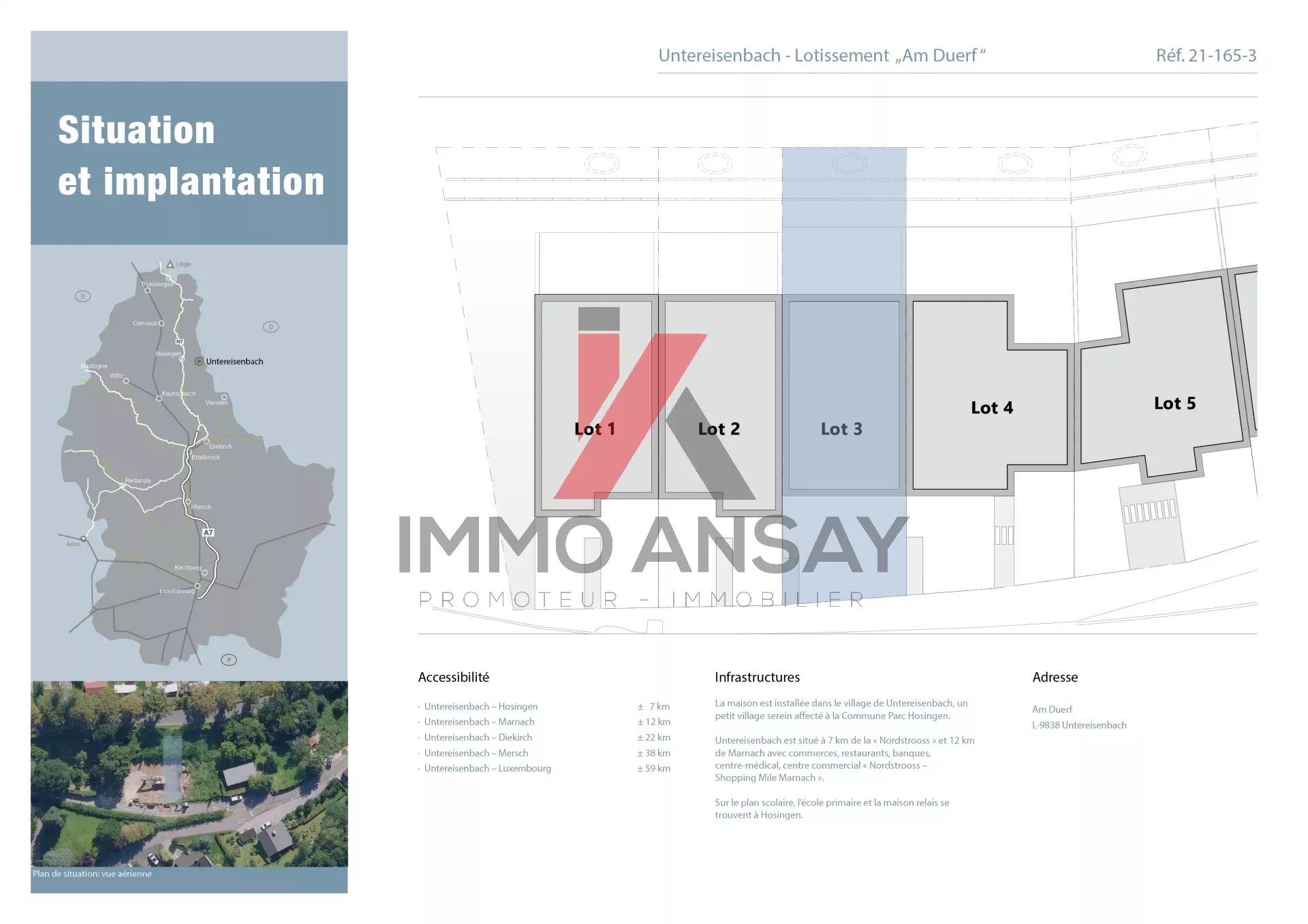Click the Luxembourg city marker on map
Screen dimensions: 1308x924
[198, 586]
